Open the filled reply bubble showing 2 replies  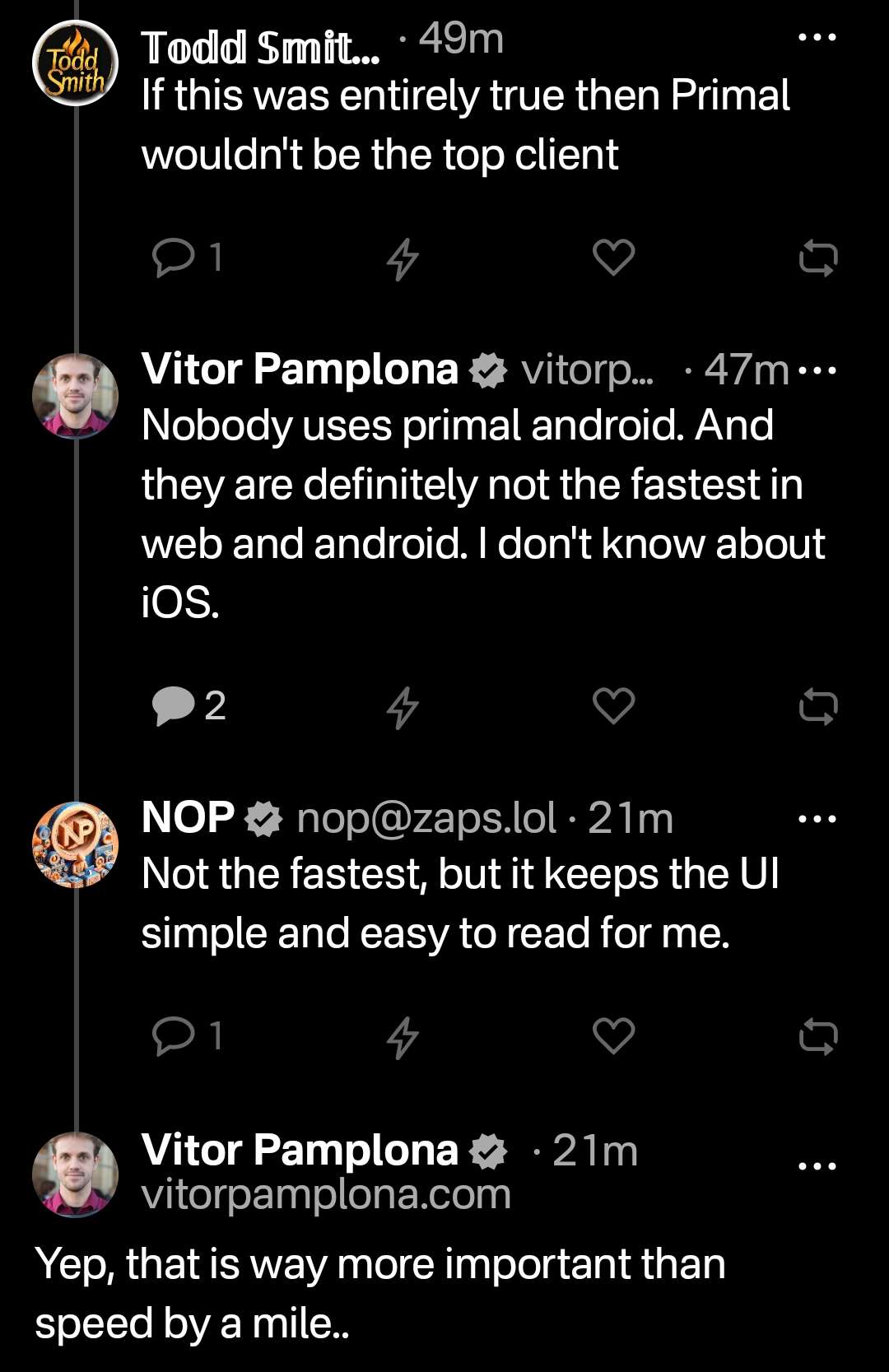pyautogui.click(x=175, y=706)
